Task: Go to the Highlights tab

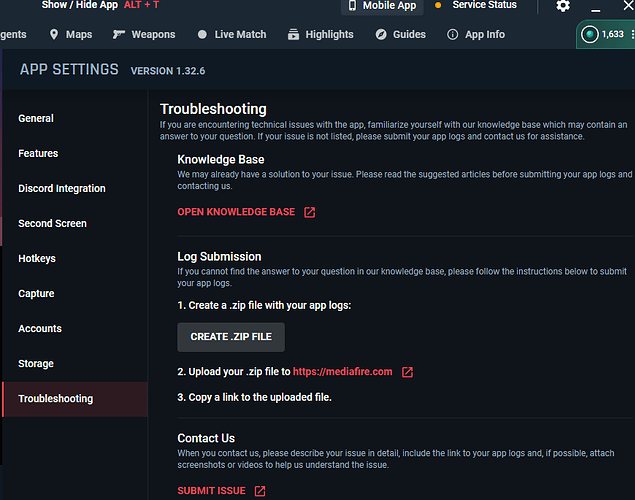Action: 321,34
